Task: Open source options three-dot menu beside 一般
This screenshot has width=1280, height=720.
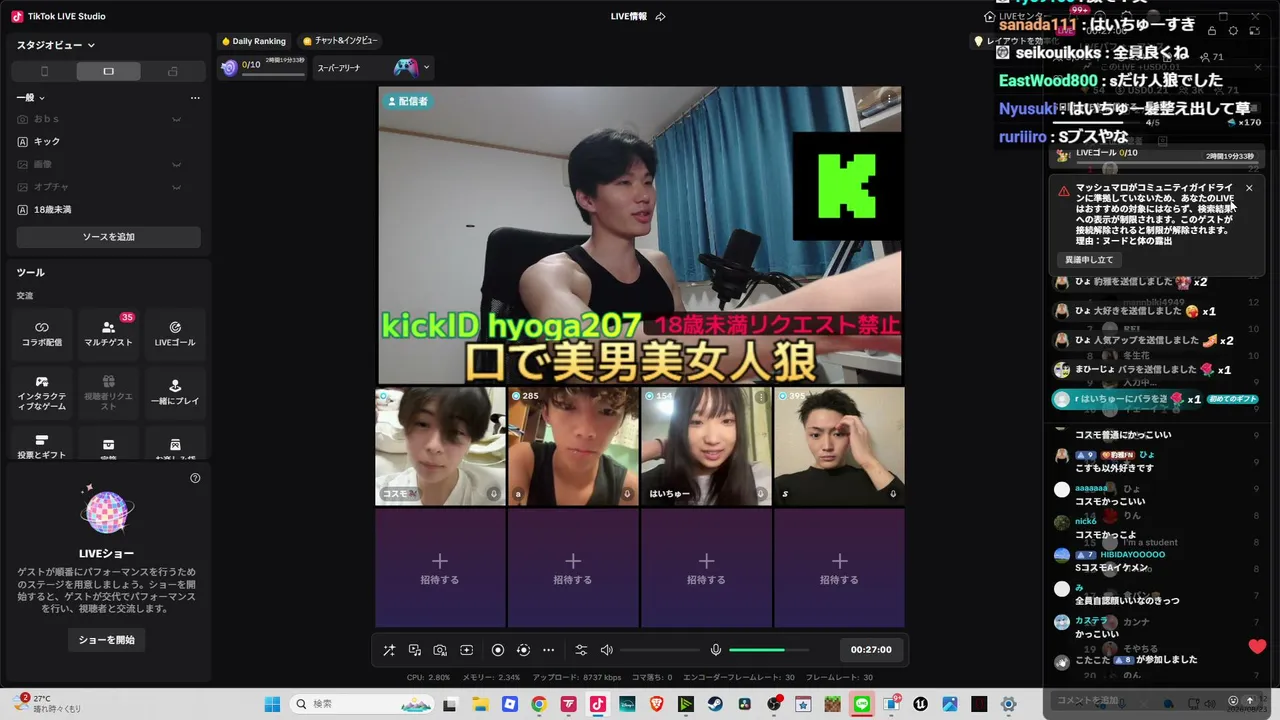Action: [x=195, y=98]
